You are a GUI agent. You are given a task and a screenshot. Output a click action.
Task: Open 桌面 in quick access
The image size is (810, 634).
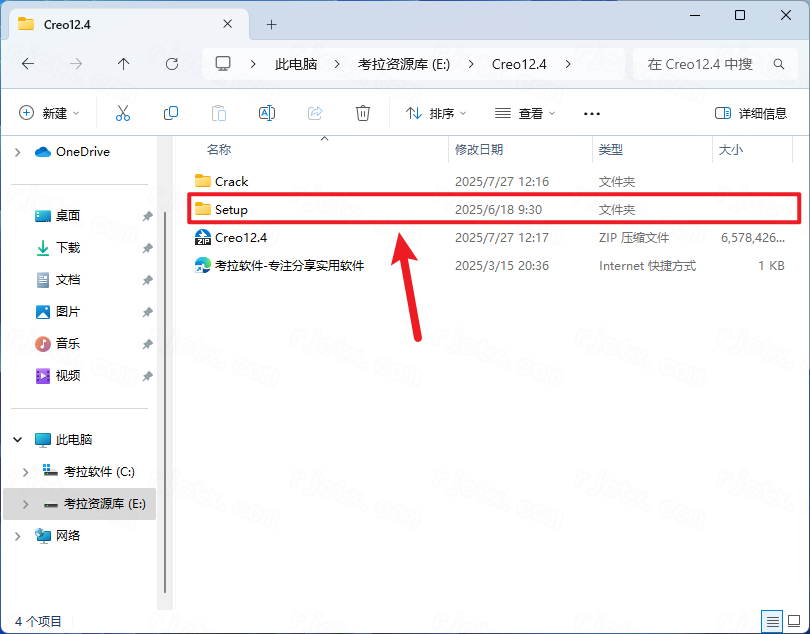tap(68, 216)
